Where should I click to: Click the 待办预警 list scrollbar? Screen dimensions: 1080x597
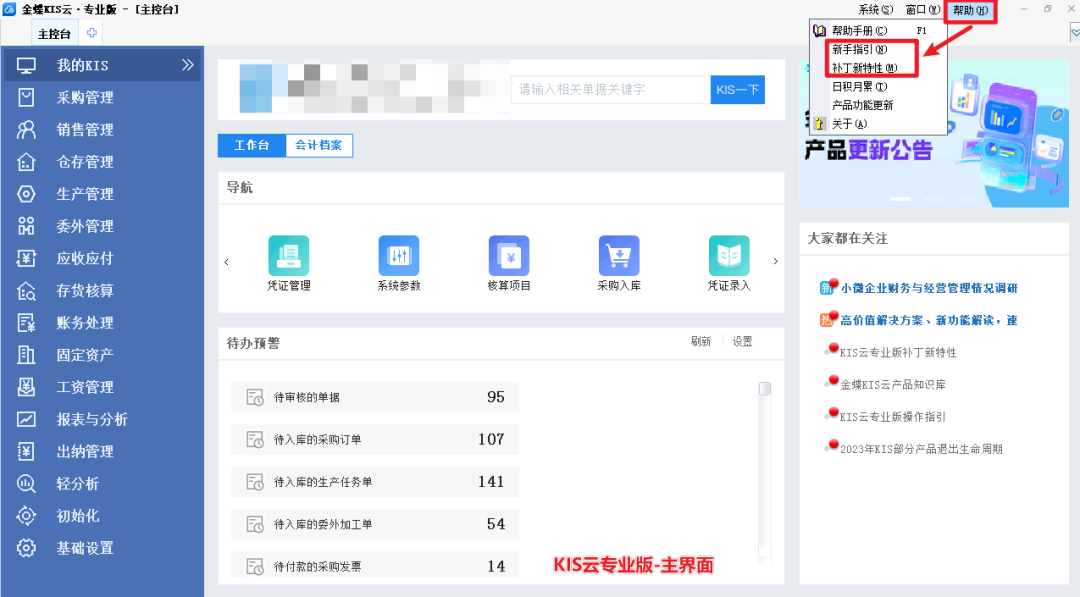pos(765,390)
